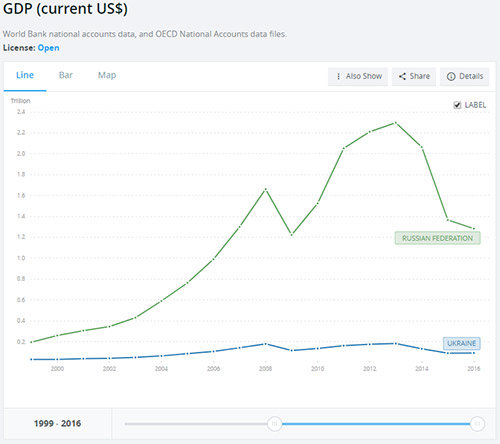Click the Russian Federation series label

point(437,238)
